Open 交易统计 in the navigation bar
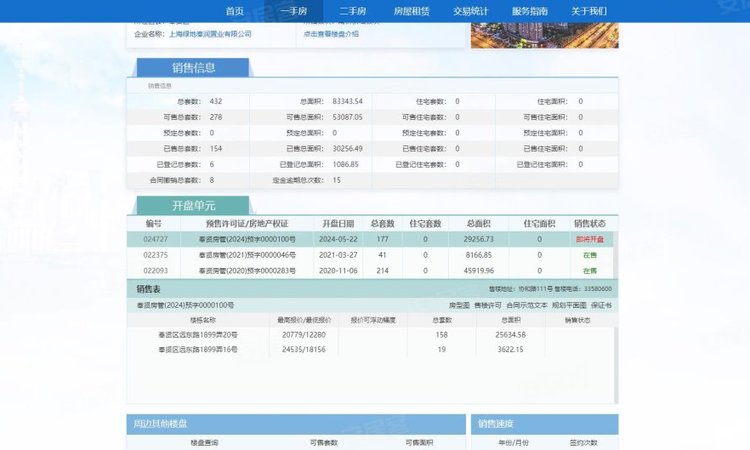The image size is (750, 450). point(471,11)
